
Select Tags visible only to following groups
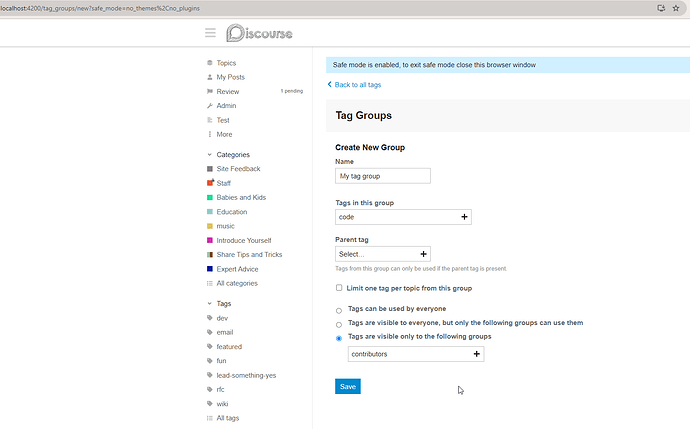pyautogui.click(x=339, y=338)
